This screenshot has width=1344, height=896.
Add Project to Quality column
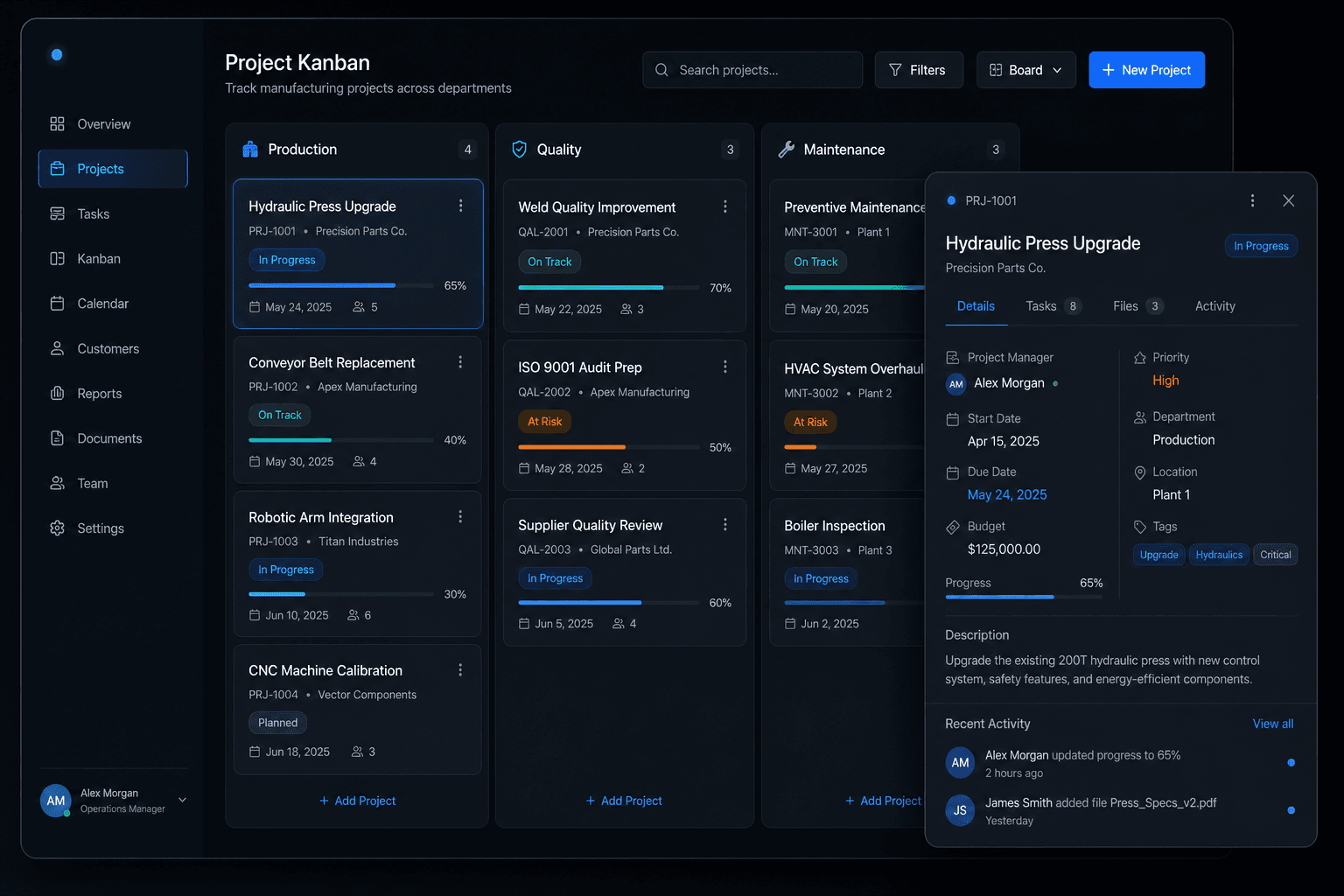624,801
